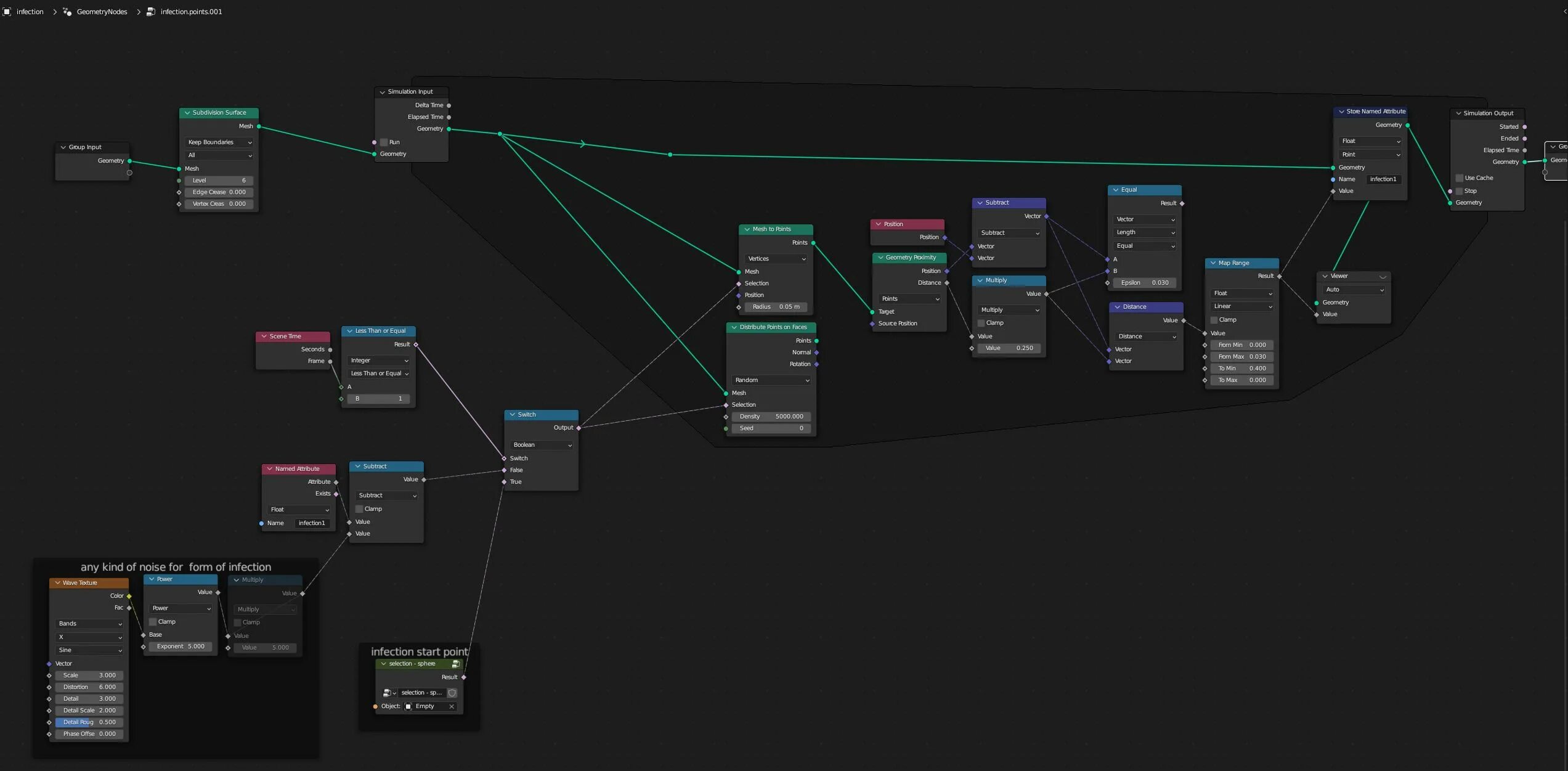
Task: Click the infection object icon in breadcrumb
Action: click(x=7, y=12)
